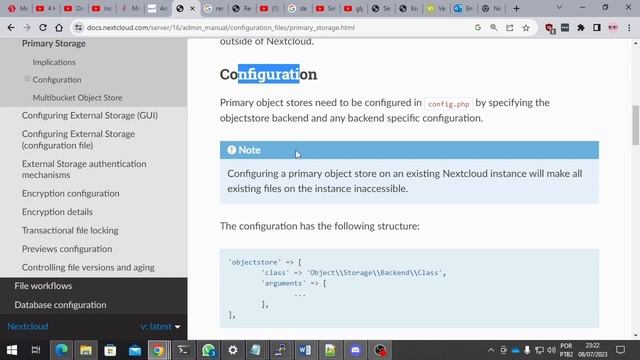
Task: Open Configuring External Storage (configuration file)
Action: pos(78,140)
